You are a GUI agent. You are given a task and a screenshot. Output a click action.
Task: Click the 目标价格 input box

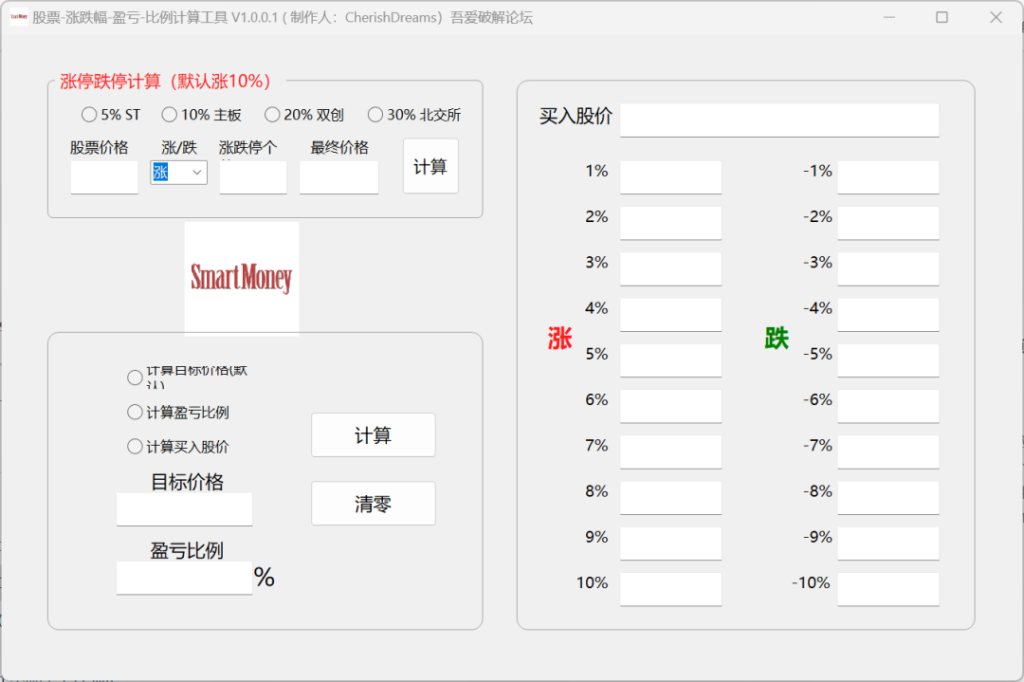(185, 509)
